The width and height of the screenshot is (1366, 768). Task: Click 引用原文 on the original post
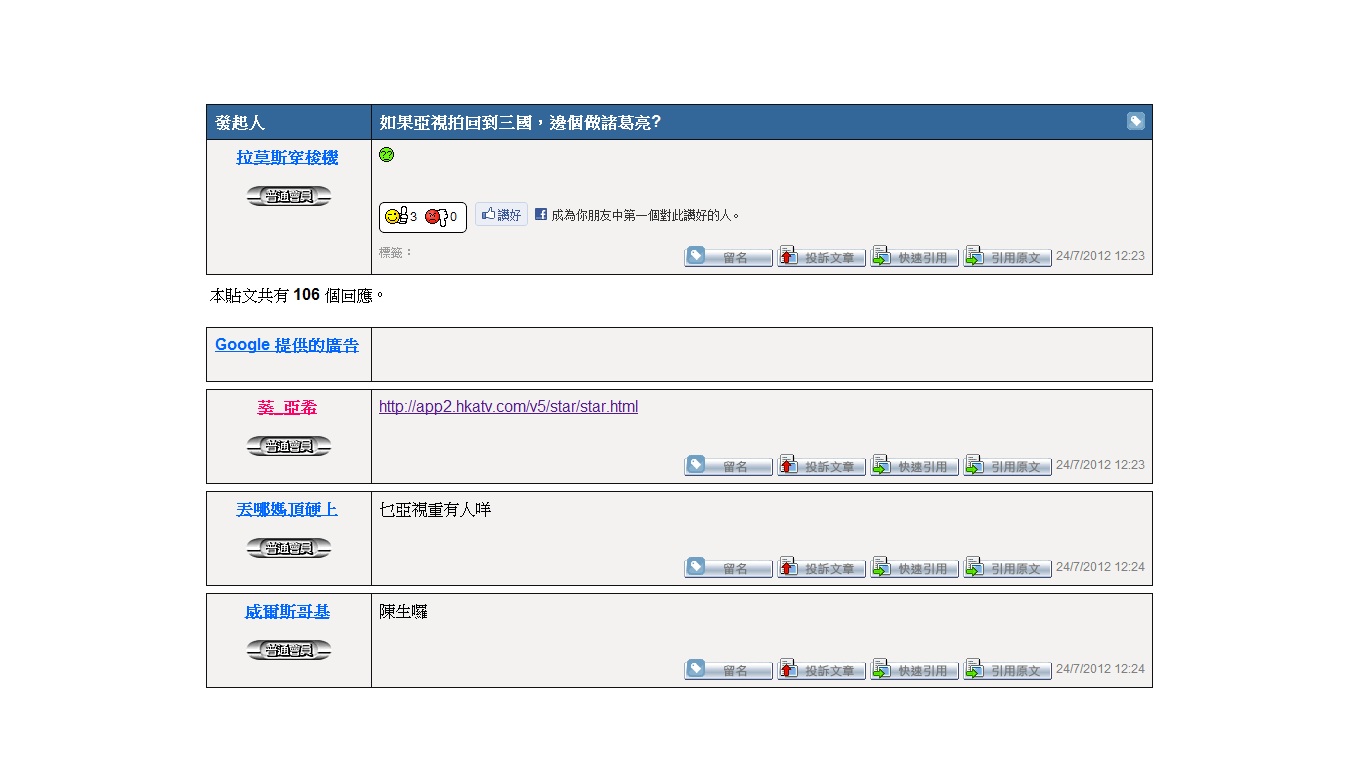tap(1007, 257)
